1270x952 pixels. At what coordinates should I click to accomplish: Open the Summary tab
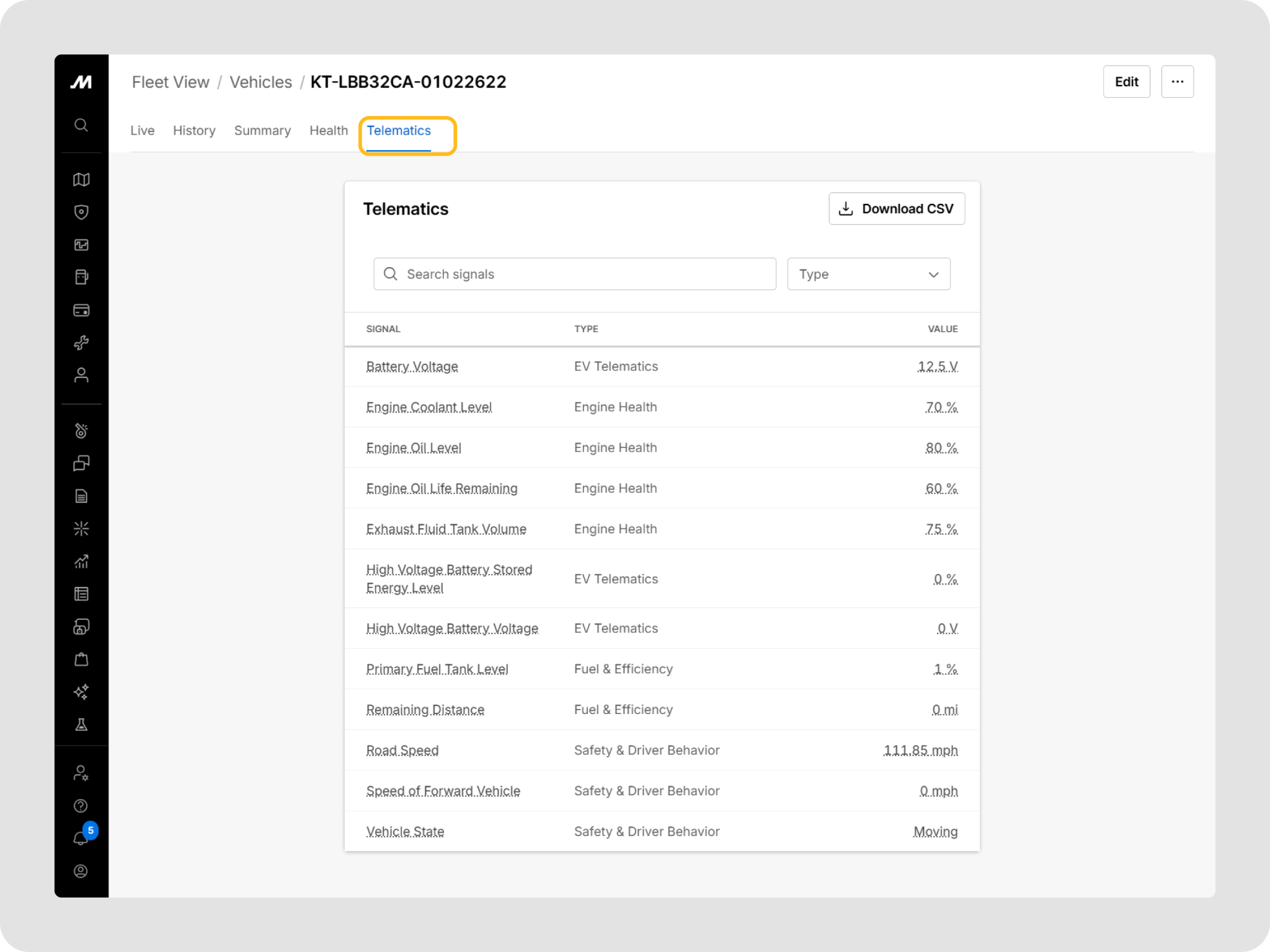262,131
